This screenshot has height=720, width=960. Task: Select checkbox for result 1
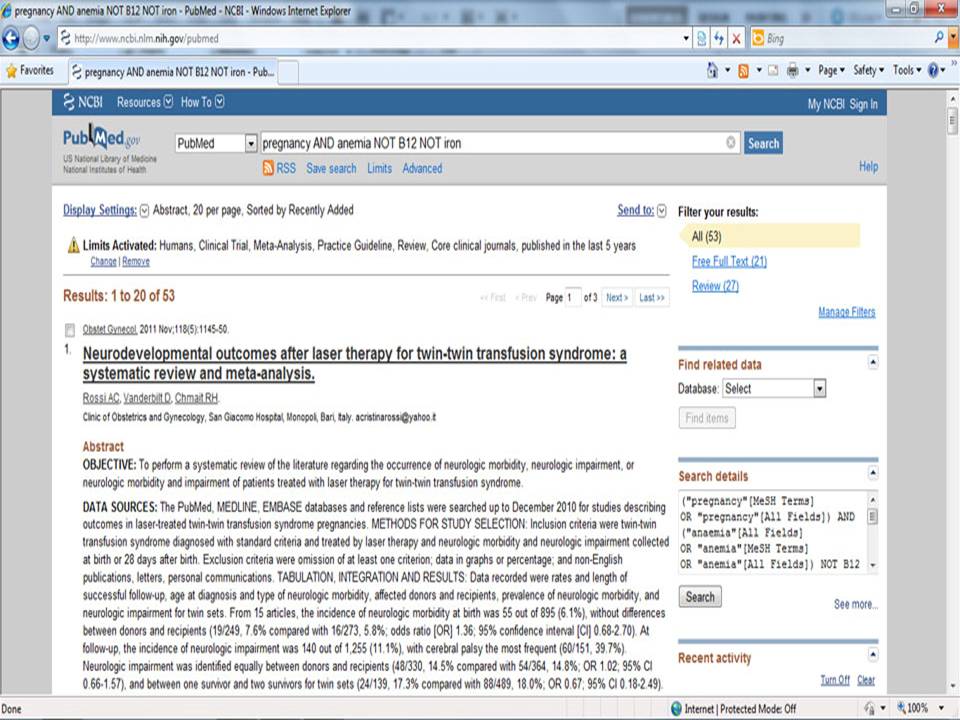(x=70, y=330)
